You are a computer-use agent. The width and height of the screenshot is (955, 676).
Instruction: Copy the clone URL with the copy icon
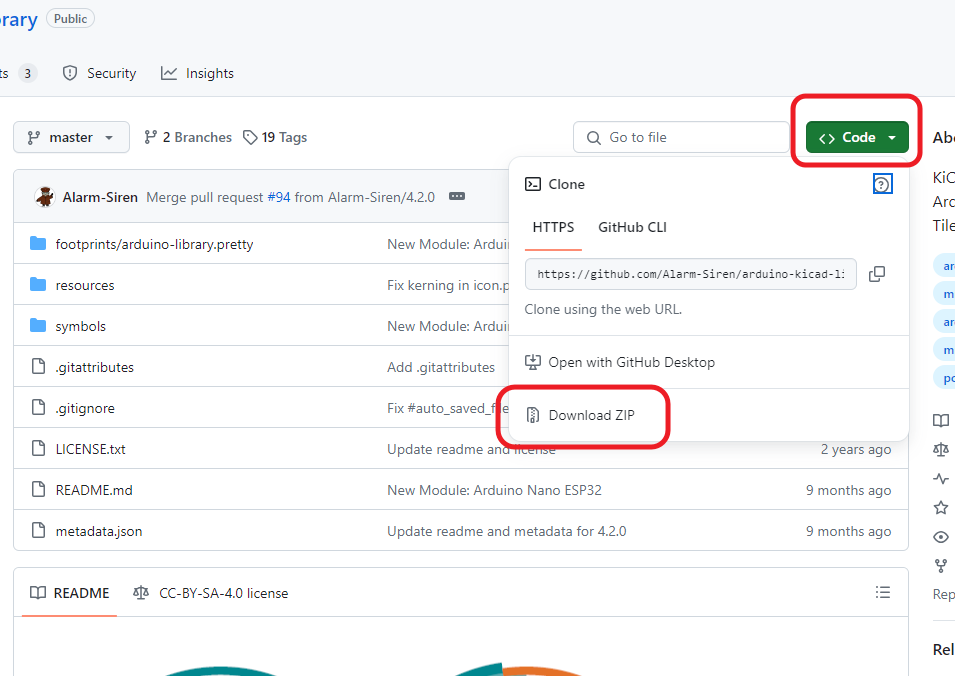876,274
